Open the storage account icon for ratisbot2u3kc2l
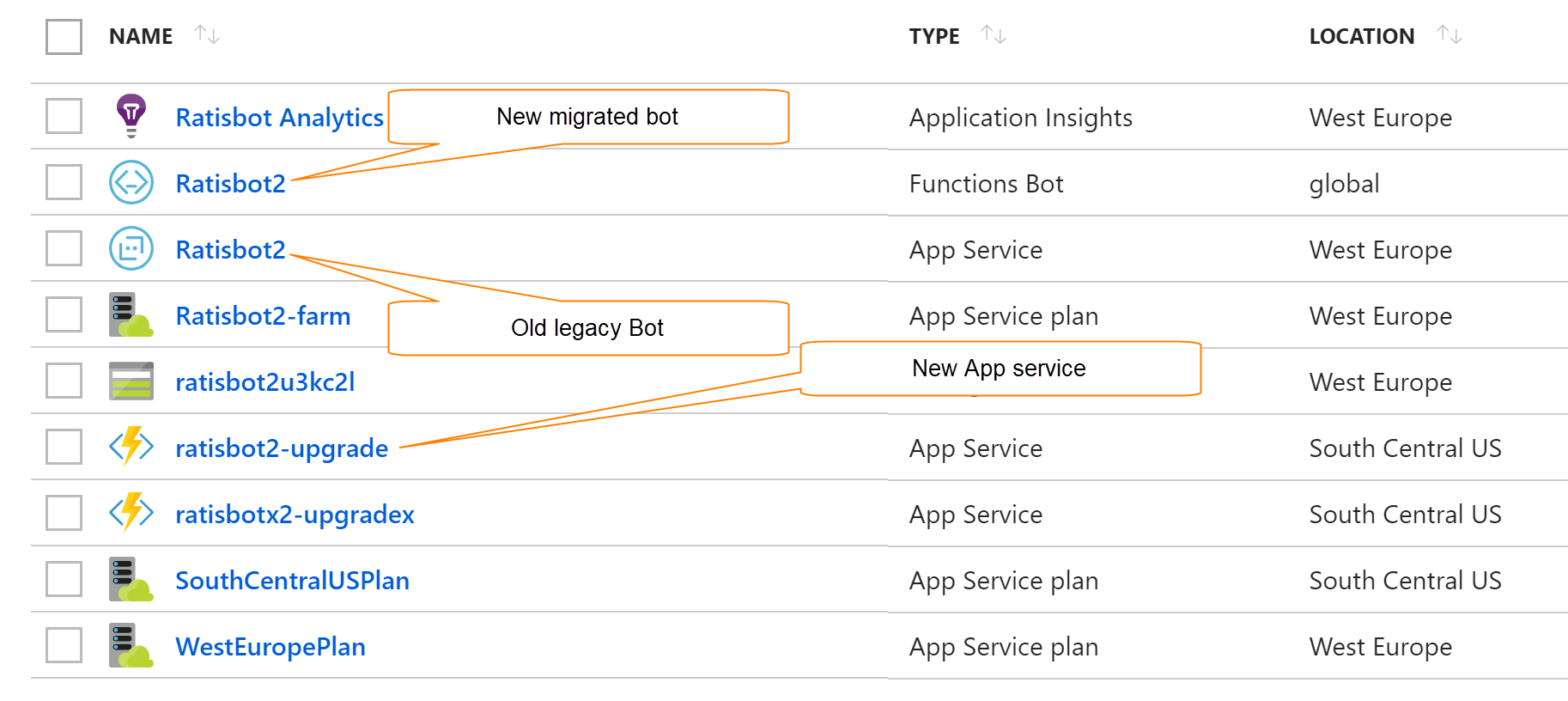 pos(131,381)
